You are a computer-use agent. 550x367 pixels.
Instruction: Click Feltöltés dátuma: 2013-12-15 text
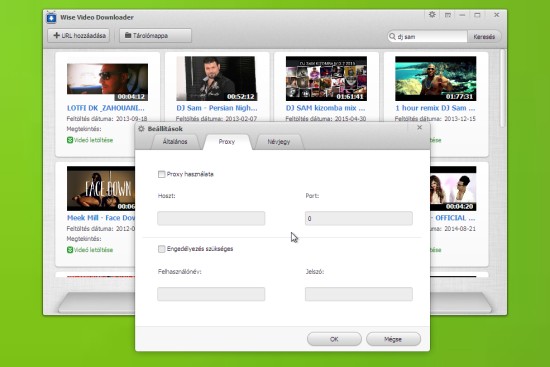(x=435, y=119)
